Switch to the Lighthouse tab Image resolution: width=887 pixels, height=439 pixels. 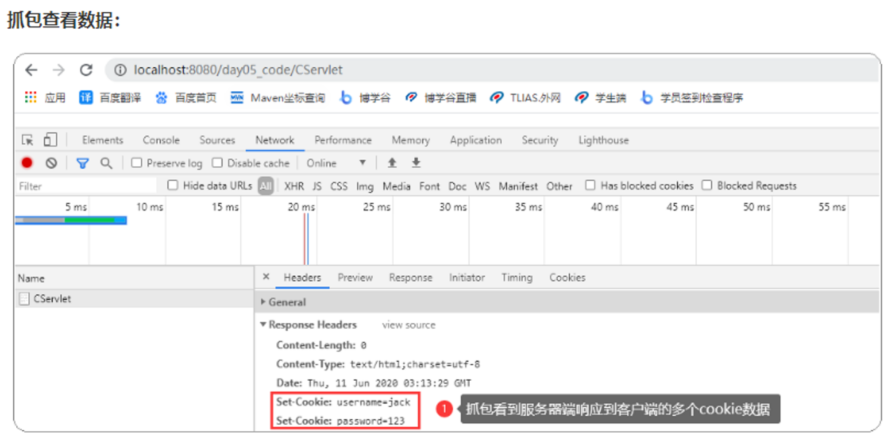[604, 140]
